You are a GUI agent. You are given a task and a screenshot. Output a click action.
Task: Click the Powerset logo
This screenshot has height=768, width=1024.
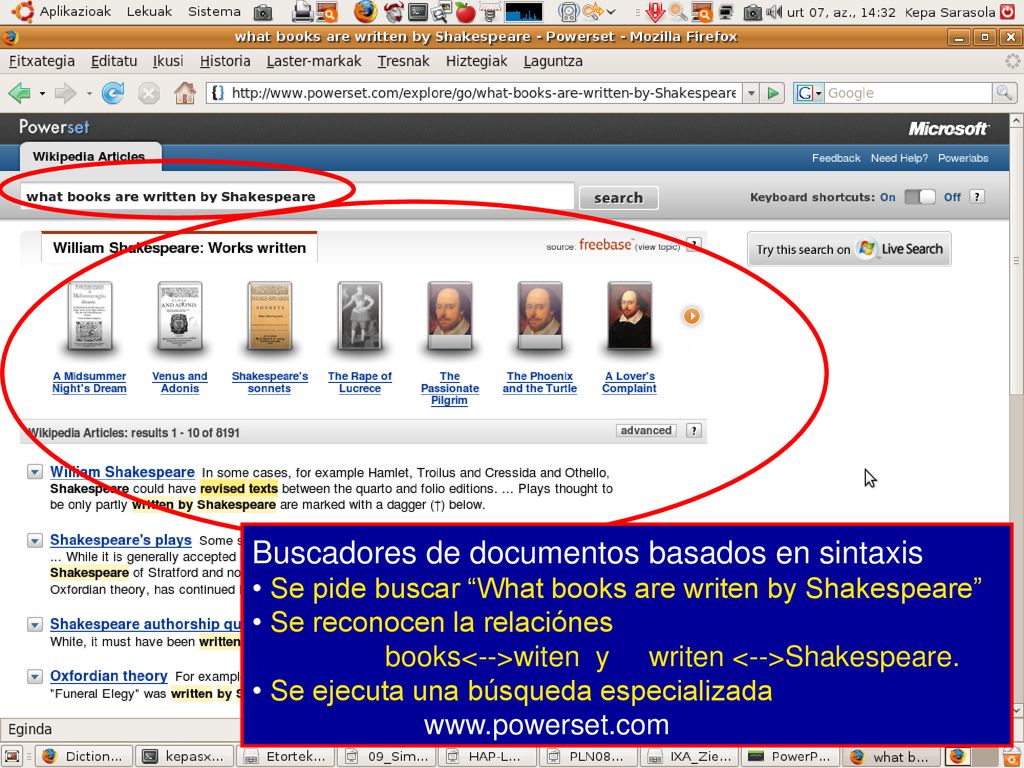click(x=54, y=127)
